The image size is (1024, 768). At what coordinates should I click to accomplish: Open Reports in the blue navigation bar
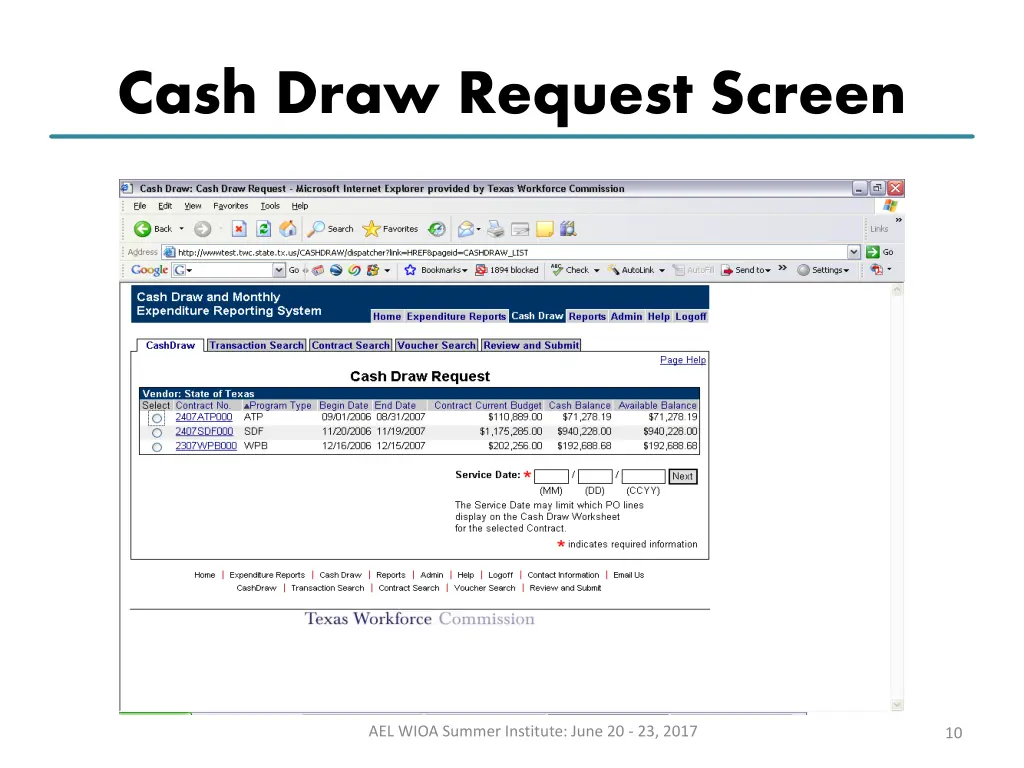point(587,317)
